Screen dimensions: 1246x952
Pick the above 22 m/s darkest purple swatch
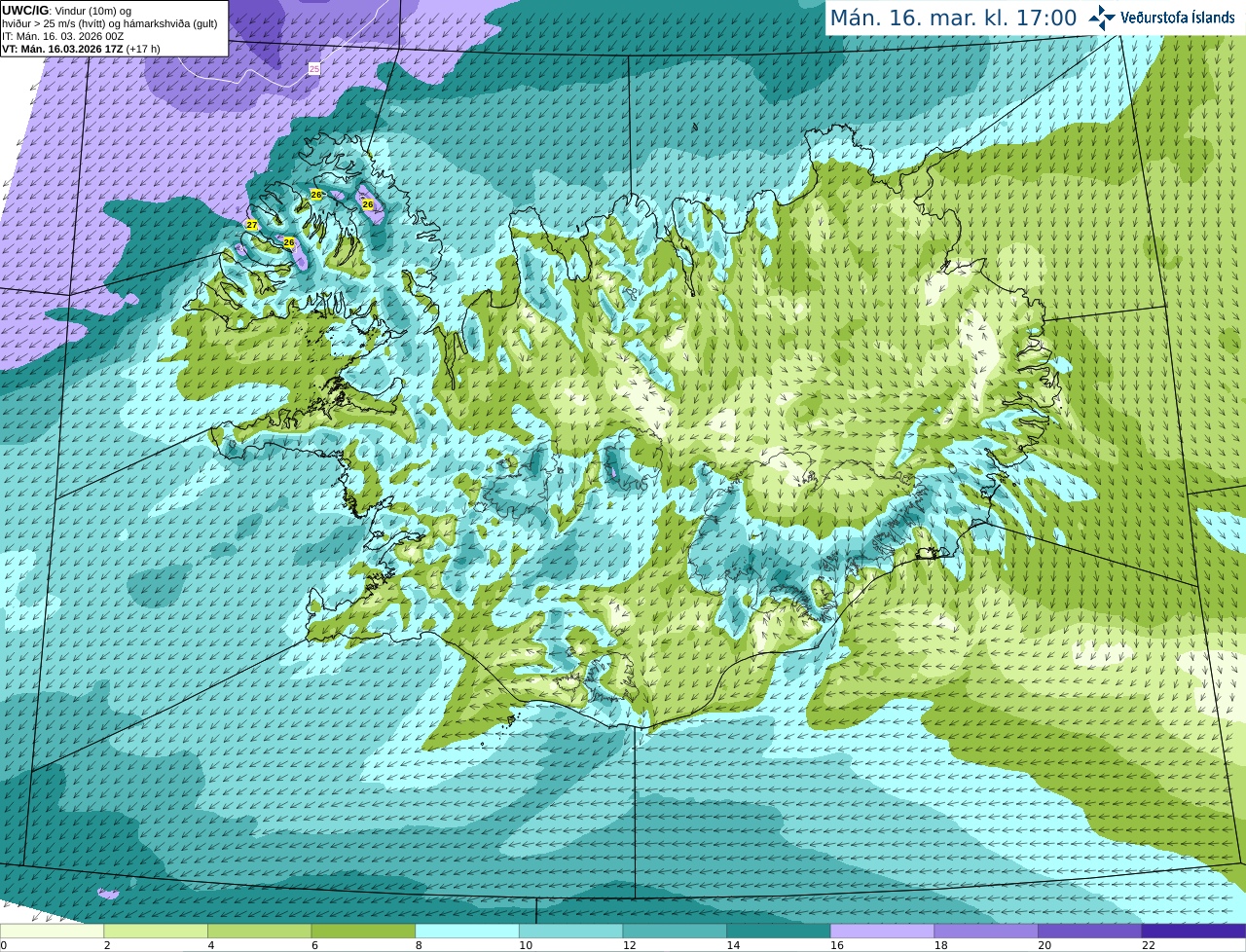1193,932
